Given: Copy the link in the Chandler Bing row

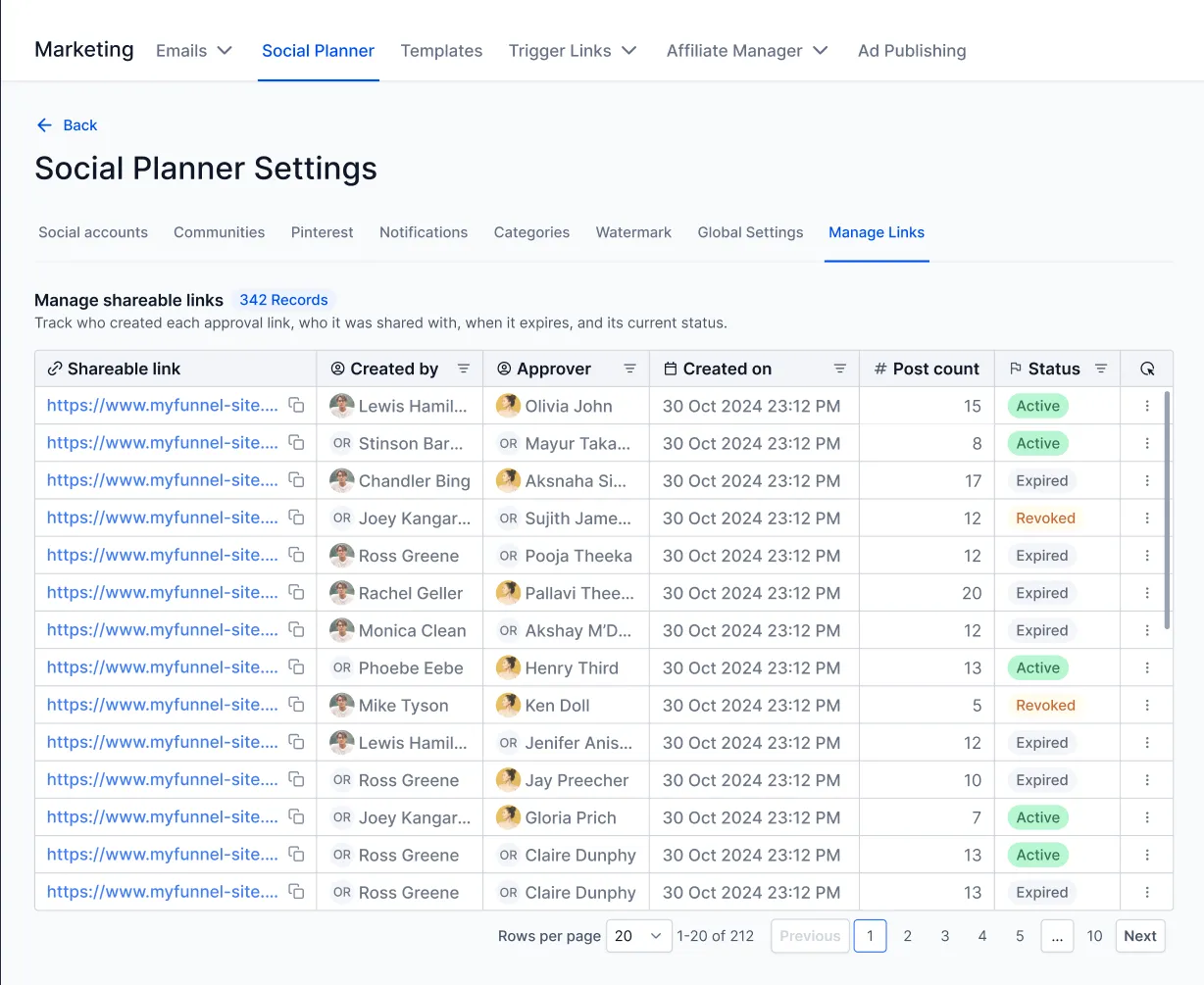Looking at the screenshot, I should pos(296,480).
